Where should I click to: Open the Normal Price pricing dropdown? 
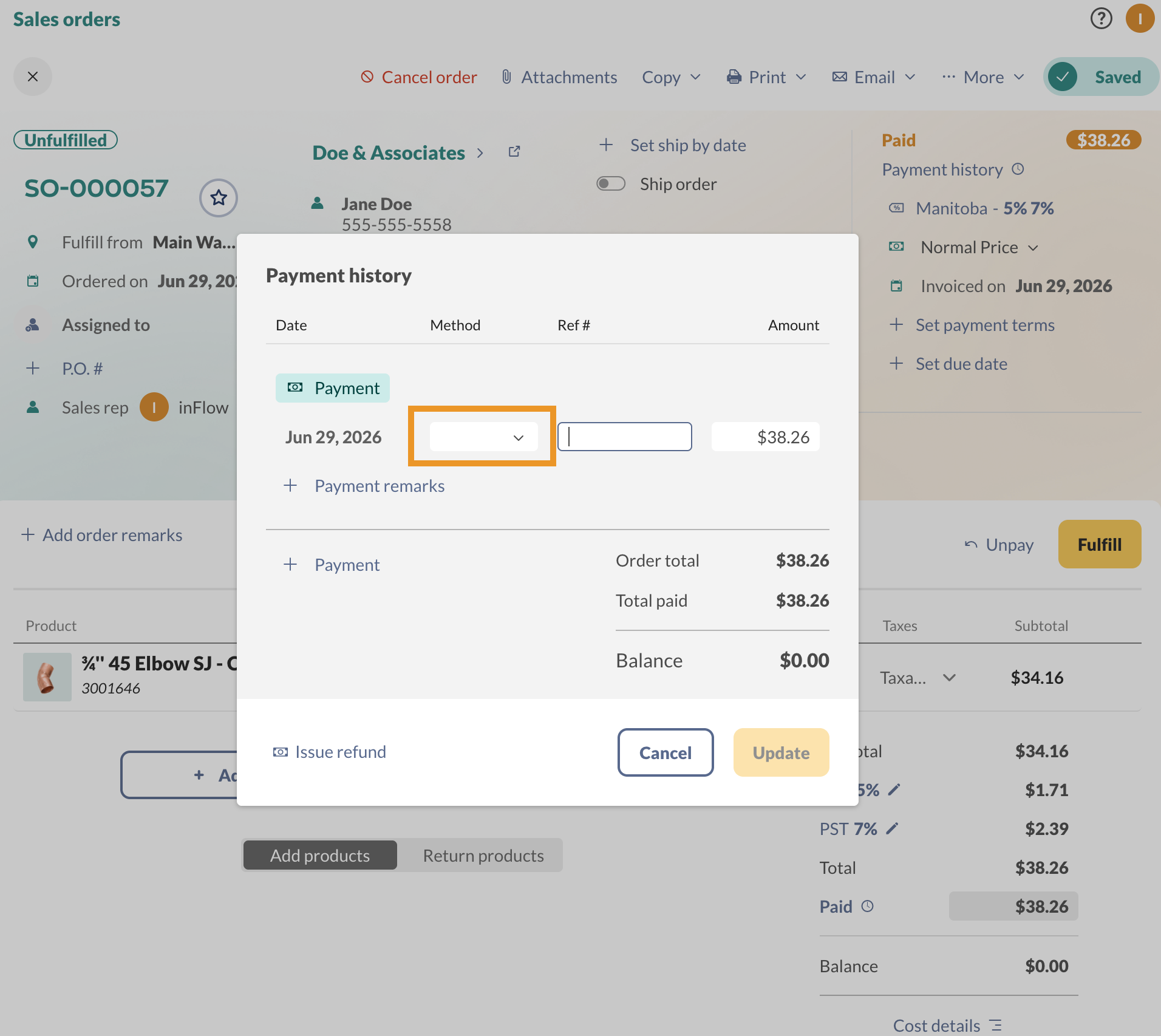coord(980,247)
